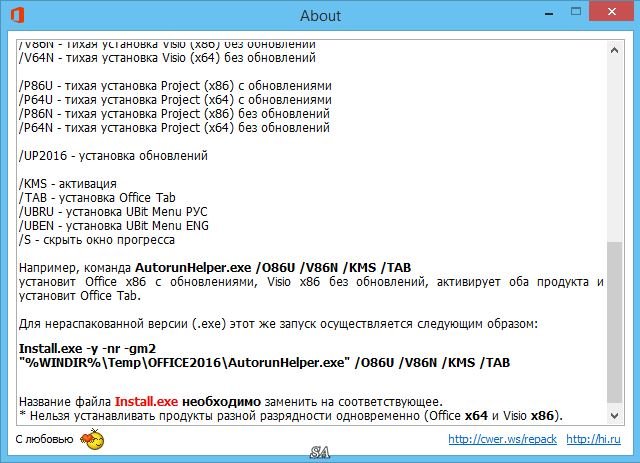This screenshot has width=640, height=463.
Task: Click the Для нераспакованной версии line
Action: point(278,324)
